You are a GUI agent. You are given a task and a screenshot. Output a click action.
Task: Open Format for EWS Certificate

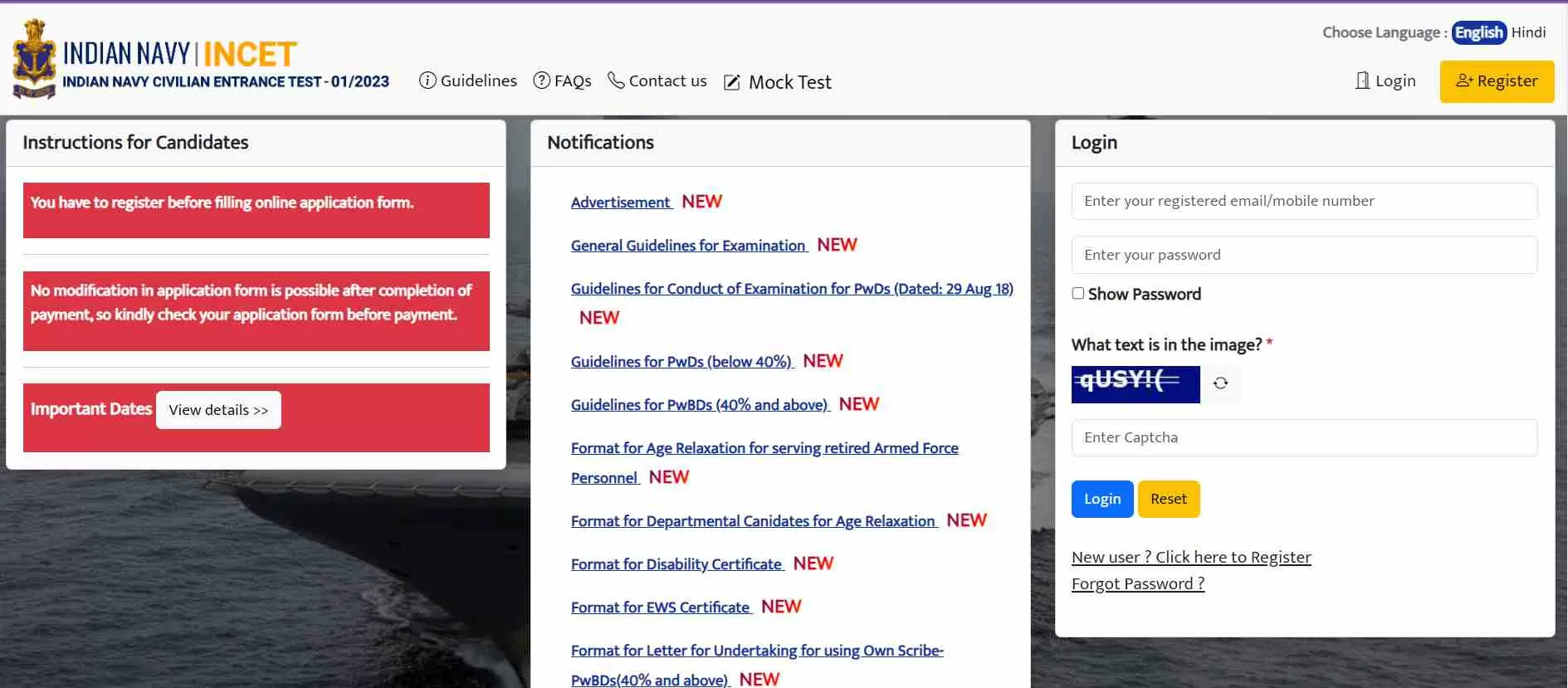tap(661, 607)
